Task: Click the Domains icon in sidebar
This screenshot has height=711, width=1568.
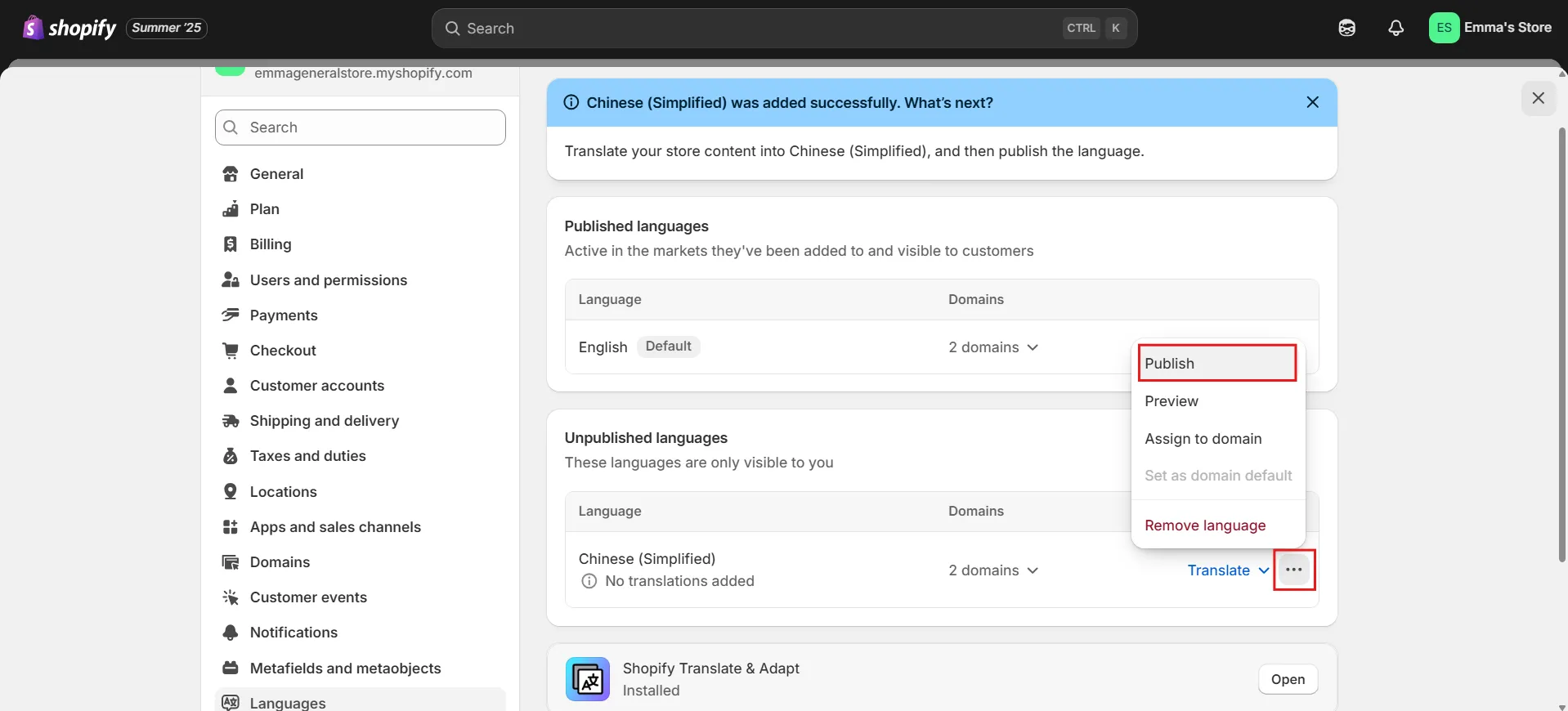Action: [x=231, y=562]
